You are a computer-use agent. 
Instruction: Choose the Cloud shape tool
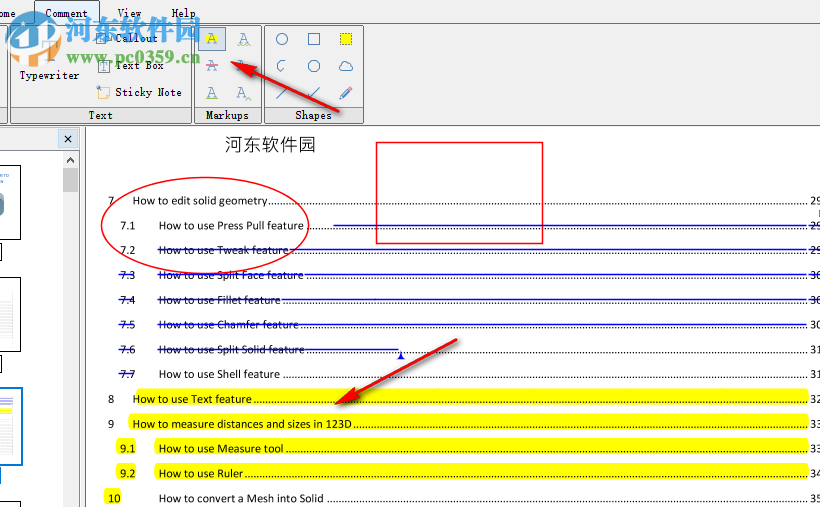(346, 66)
